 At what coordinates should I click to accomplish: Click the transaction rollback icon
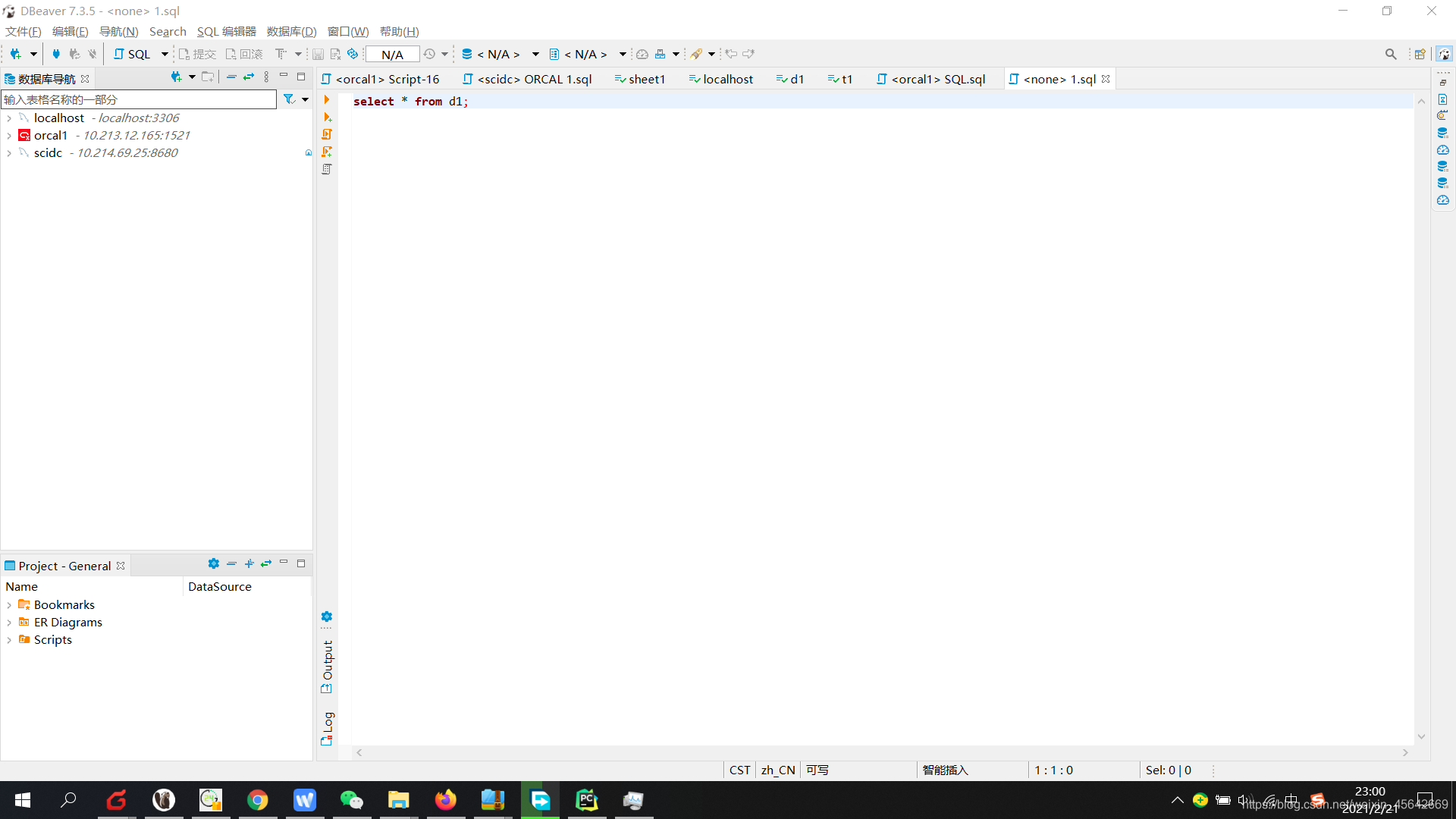pyautogui.click(x=244, y=54)
